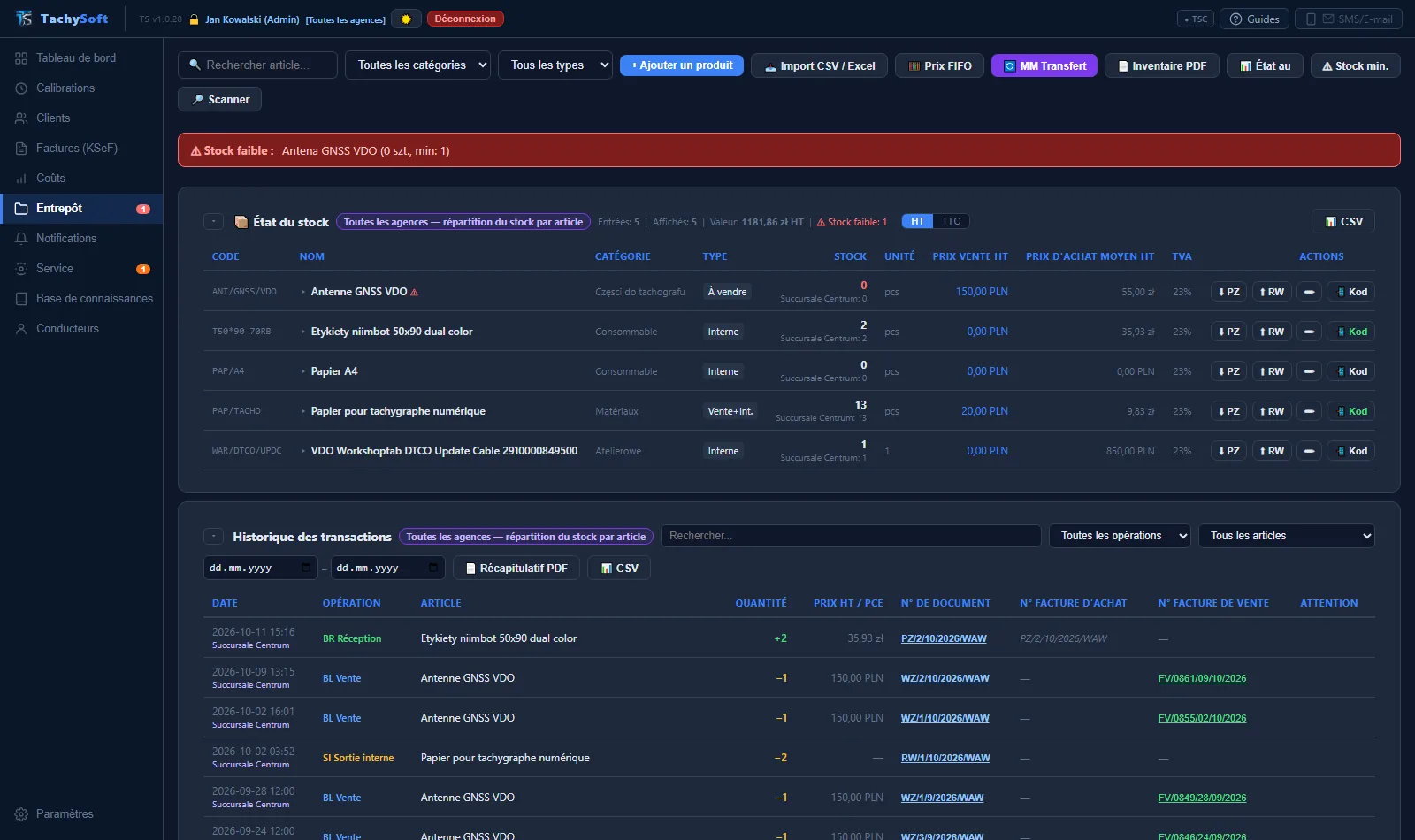1415x840 pixels.
Task: Click Kod for Antenne GNSS VDO
Action: [1351, 292]
